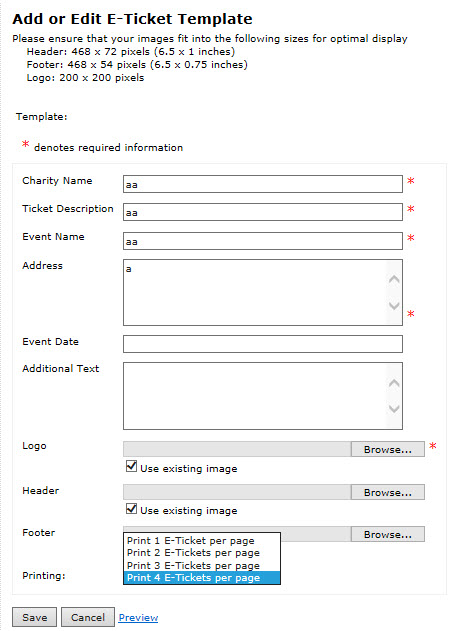Toggle Logo's Use existing image checkbox
462x631 pixels.
[131, 466]
